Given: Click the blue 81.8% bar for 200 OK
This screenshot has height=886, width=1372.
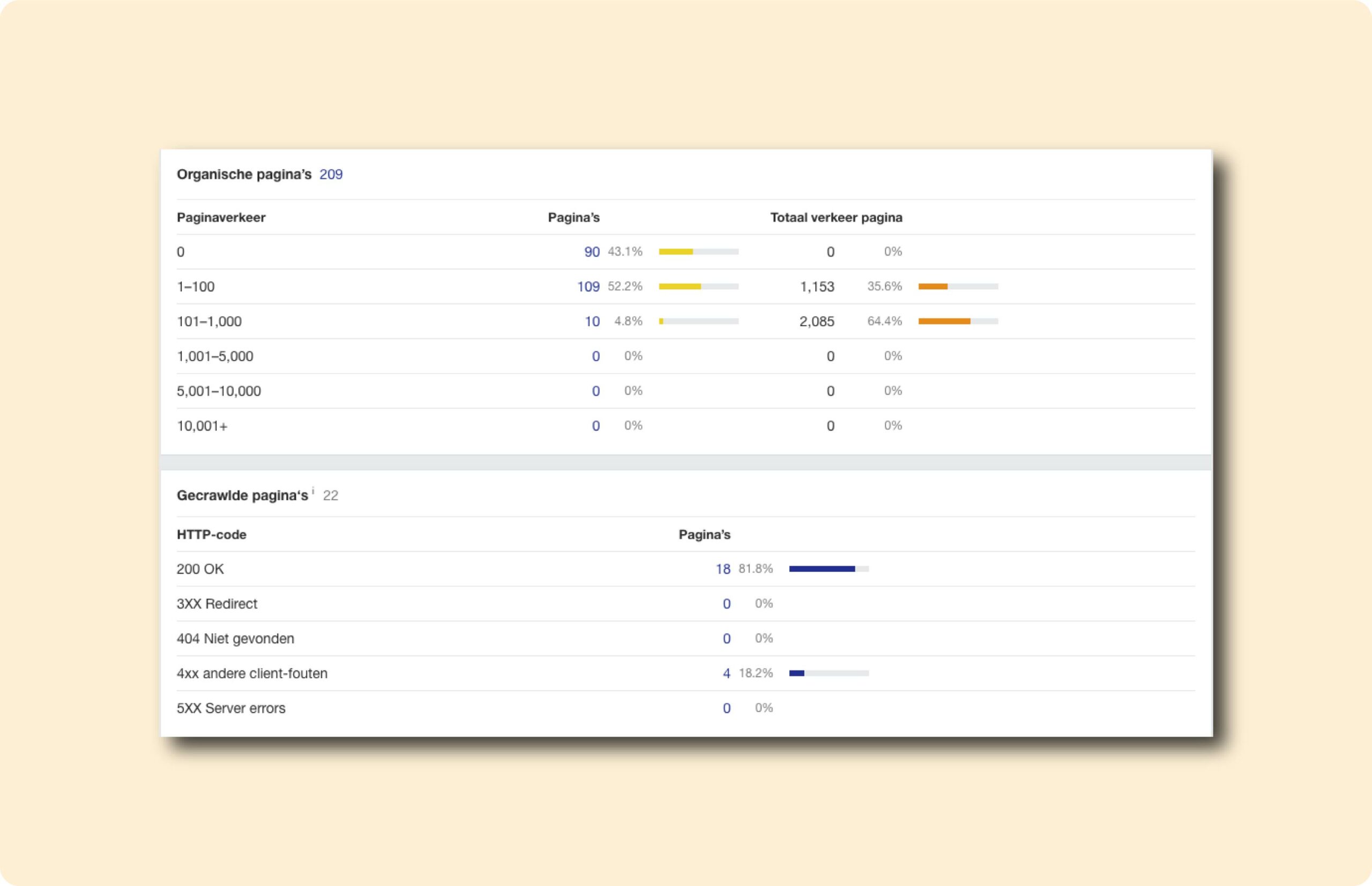Looking at the screenshot, I should pos(829,569).
